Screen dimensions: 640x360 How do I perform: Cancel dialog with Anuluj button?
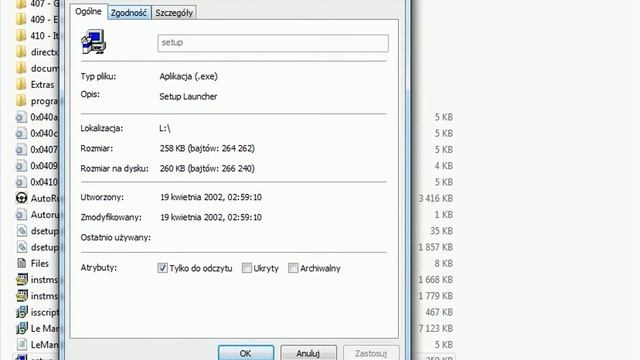tap(308, 353)
